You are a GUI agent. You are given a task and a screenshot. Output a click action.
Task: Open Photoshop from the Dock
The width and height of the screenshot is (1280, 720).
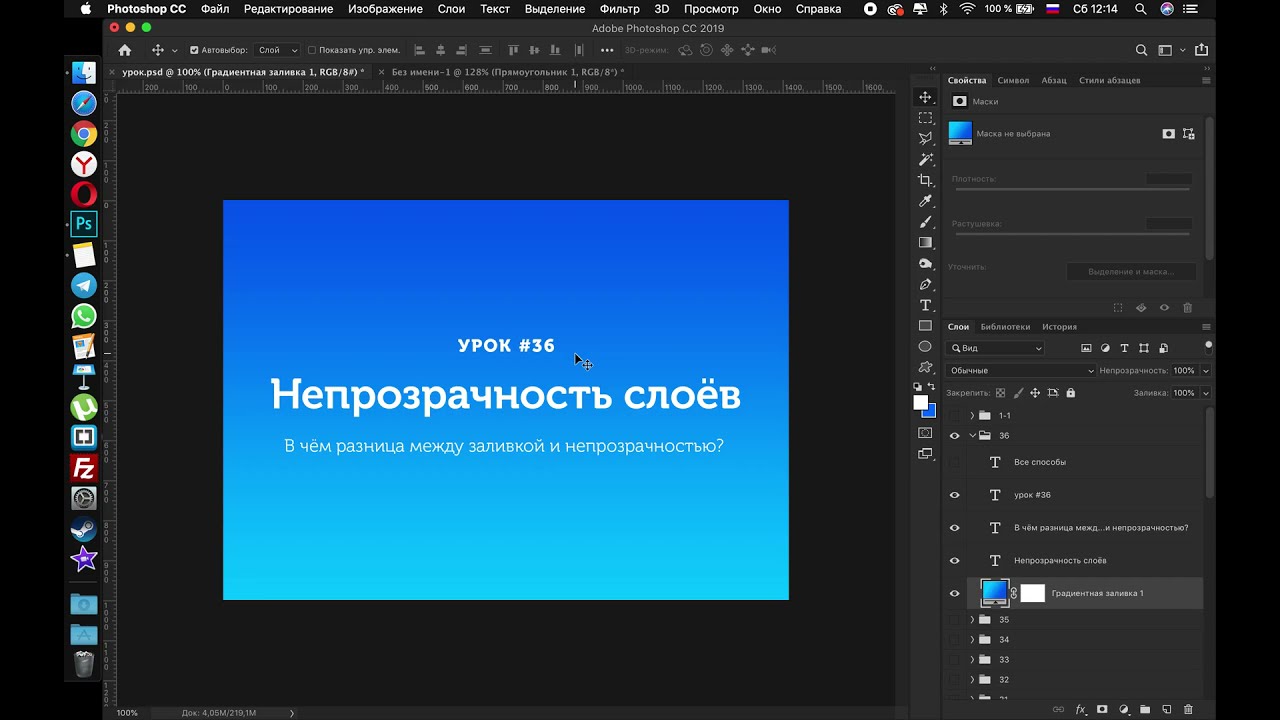84,223
